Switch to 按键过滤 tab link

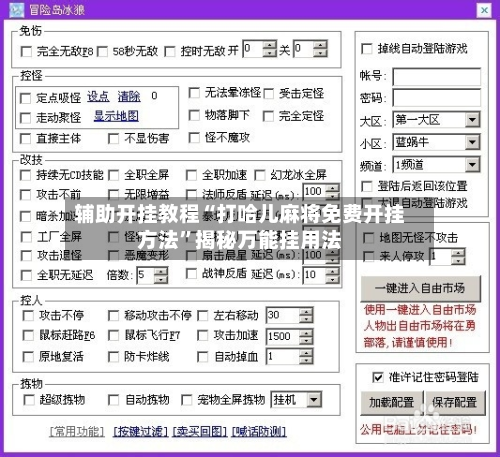tap(140, 432)
